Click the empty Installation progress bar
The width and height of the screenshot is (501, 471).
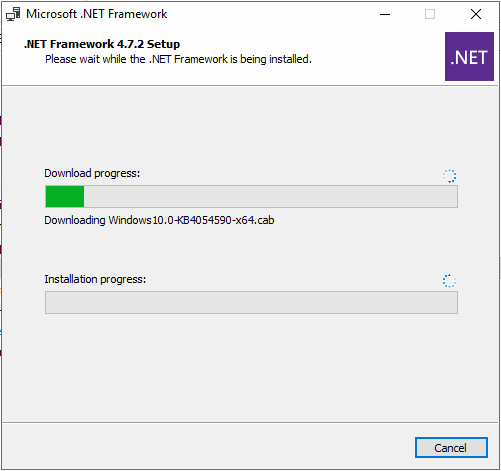(x=251, y=302)
